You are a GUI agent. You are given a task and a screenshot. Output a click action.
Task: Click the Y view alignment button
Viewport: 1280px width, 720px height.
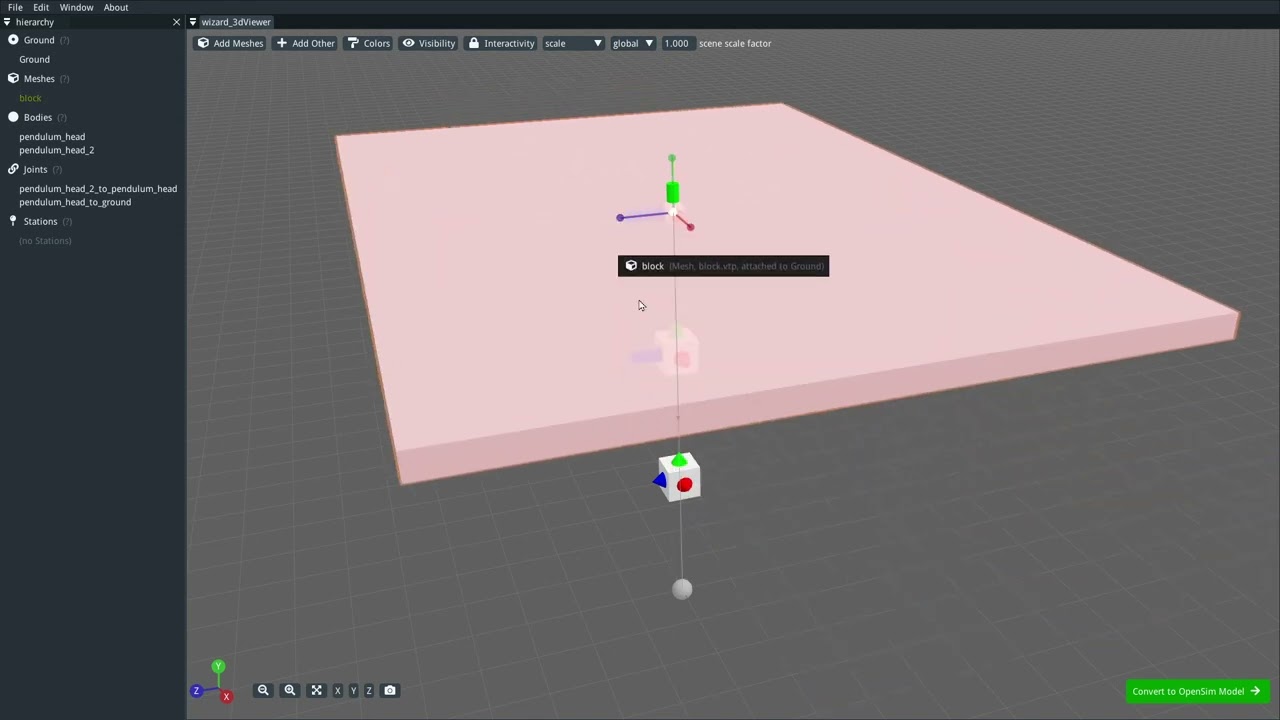(353, 691)
